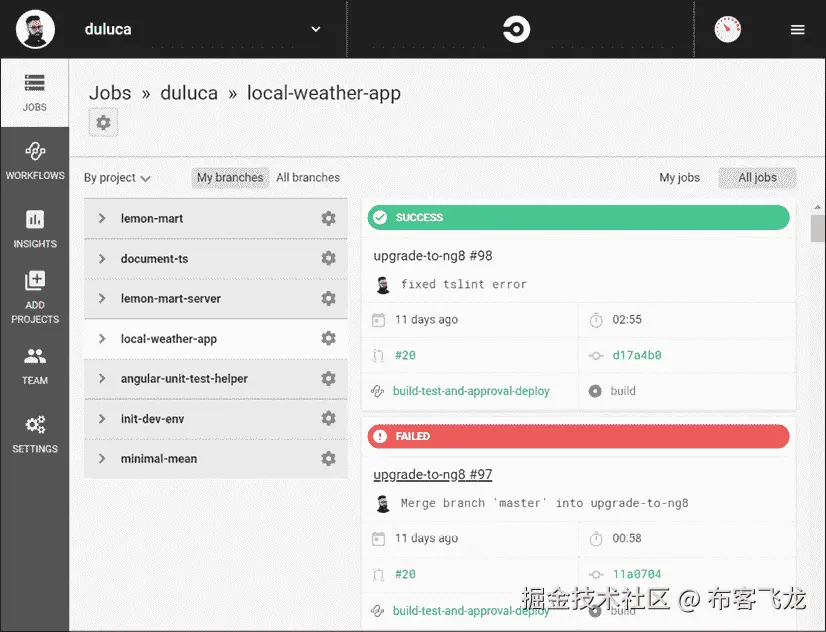This screenshot has width=826, height=632.
Task: Click the failed exclamation icon on job #97
Action: pos(380,436)
